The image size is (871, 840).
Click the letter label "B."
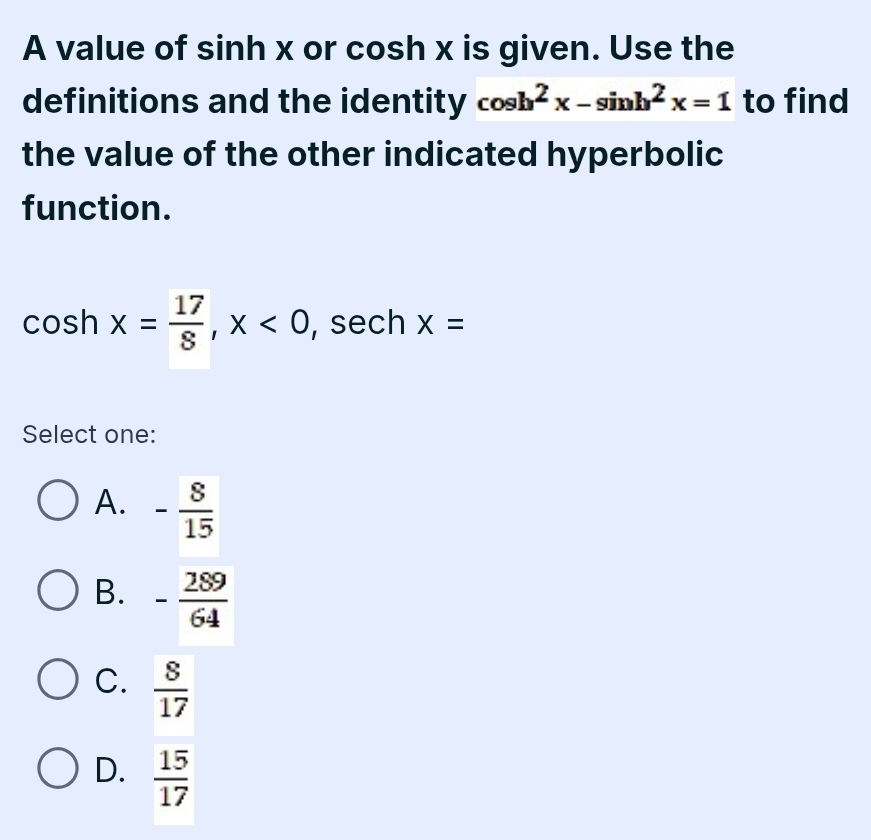pyautogui.click(x=110, y=593)
